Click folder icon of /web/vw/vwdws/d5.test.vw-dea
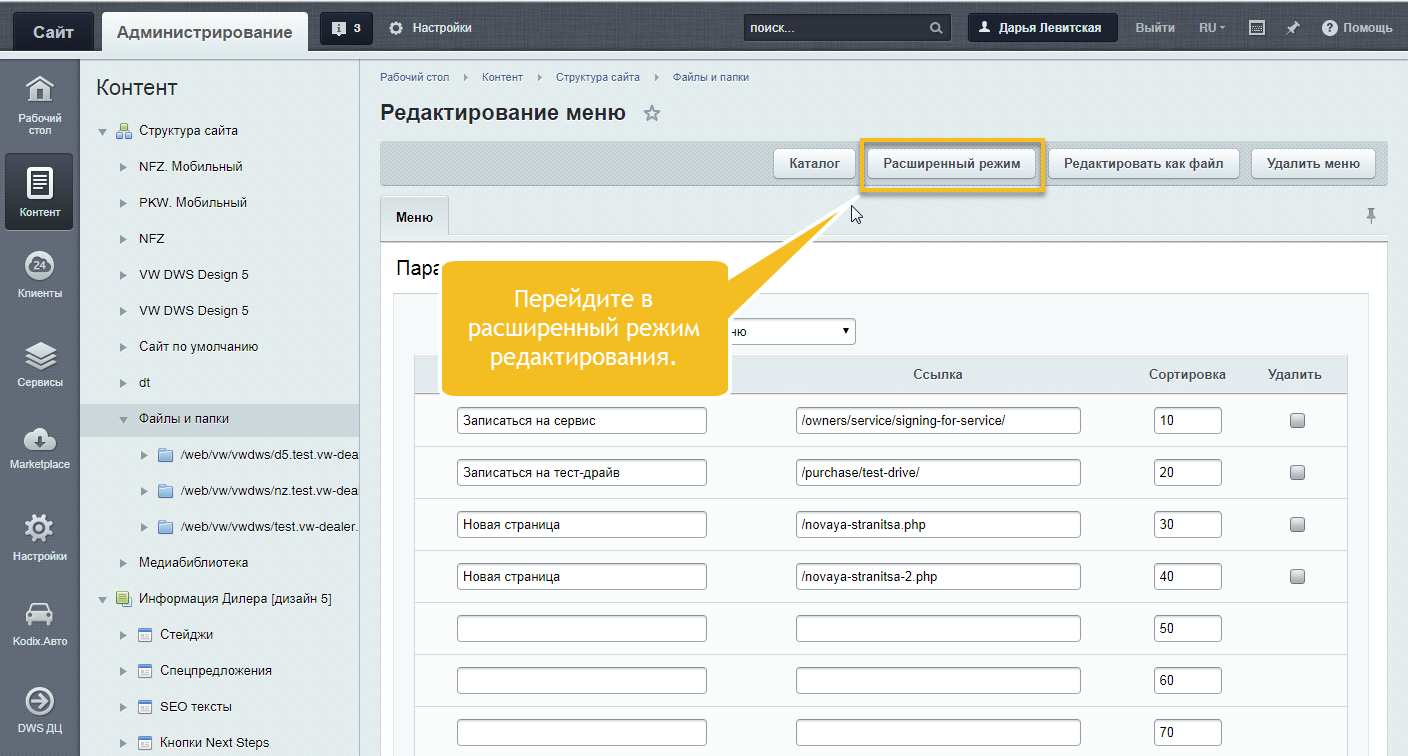Viewport: 1408px width, 756px height. [166, 455]
